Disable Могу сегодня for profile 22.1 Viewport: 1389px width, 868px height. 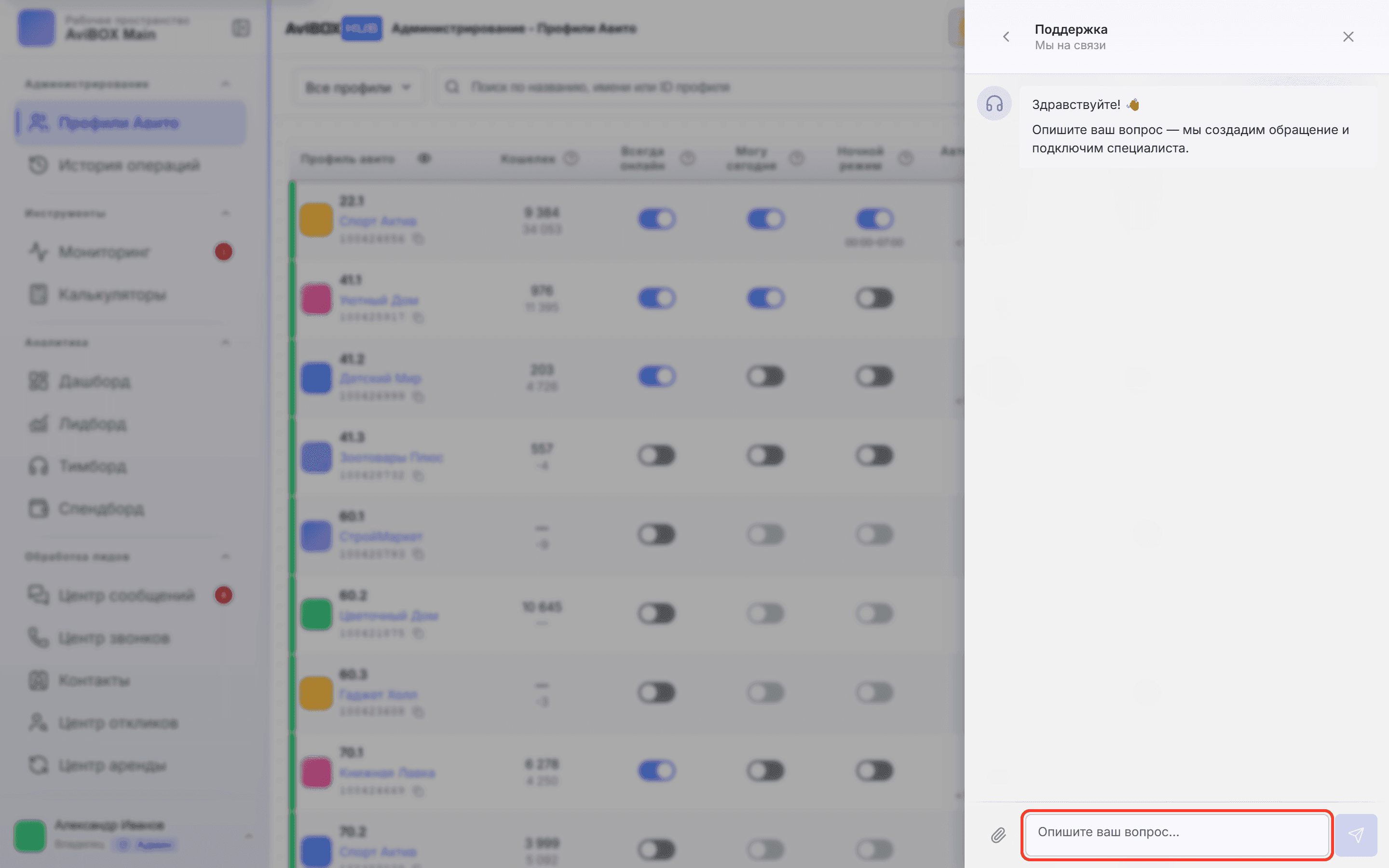point(766,219)
